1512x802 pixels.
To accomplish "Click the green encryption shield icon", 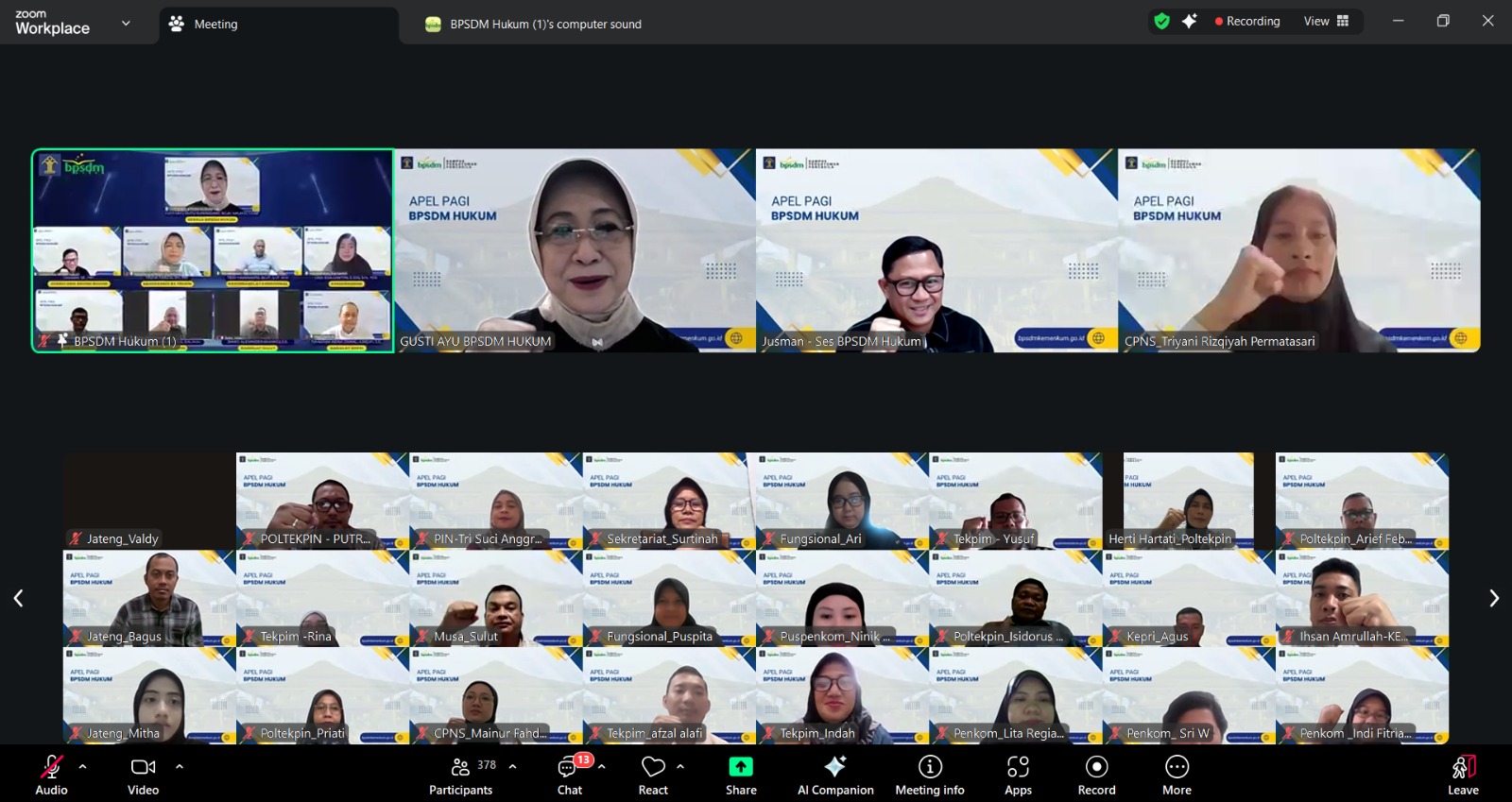I will pyautogui.click(x=1162, y=21).
